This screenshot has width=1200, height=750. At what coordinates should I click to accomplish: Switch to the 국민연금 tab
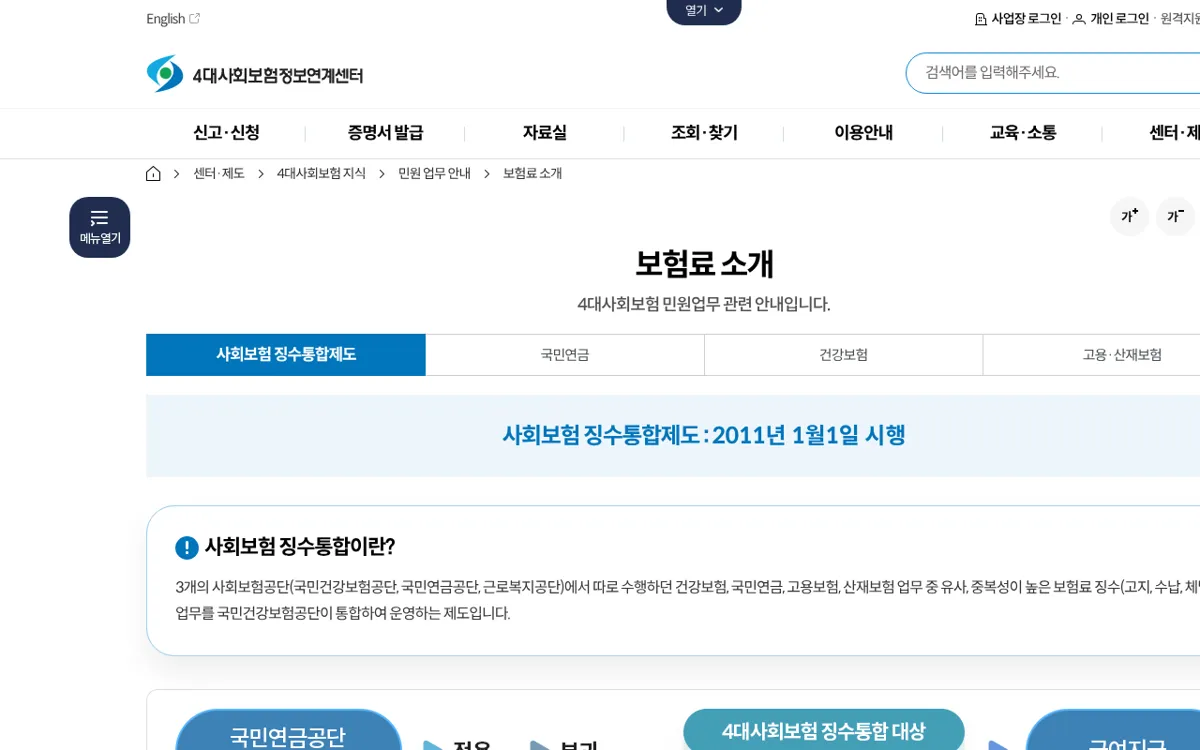pyautogui.click(x=565, y=355)
